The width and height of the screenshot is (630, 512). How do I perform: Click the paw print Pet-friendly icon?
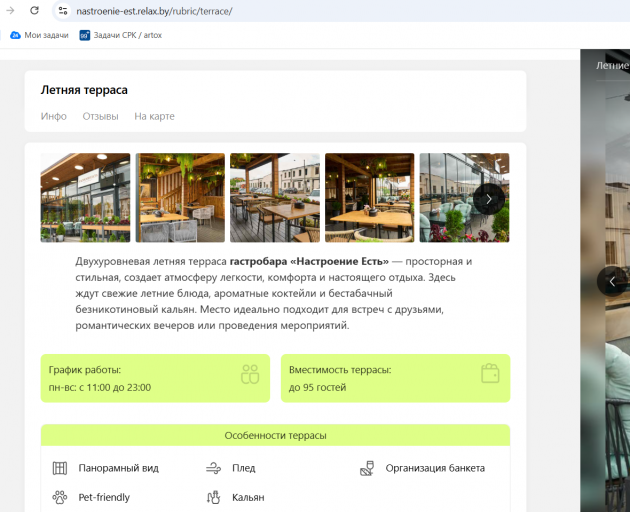pyautogui.click(x=60, y=498)
